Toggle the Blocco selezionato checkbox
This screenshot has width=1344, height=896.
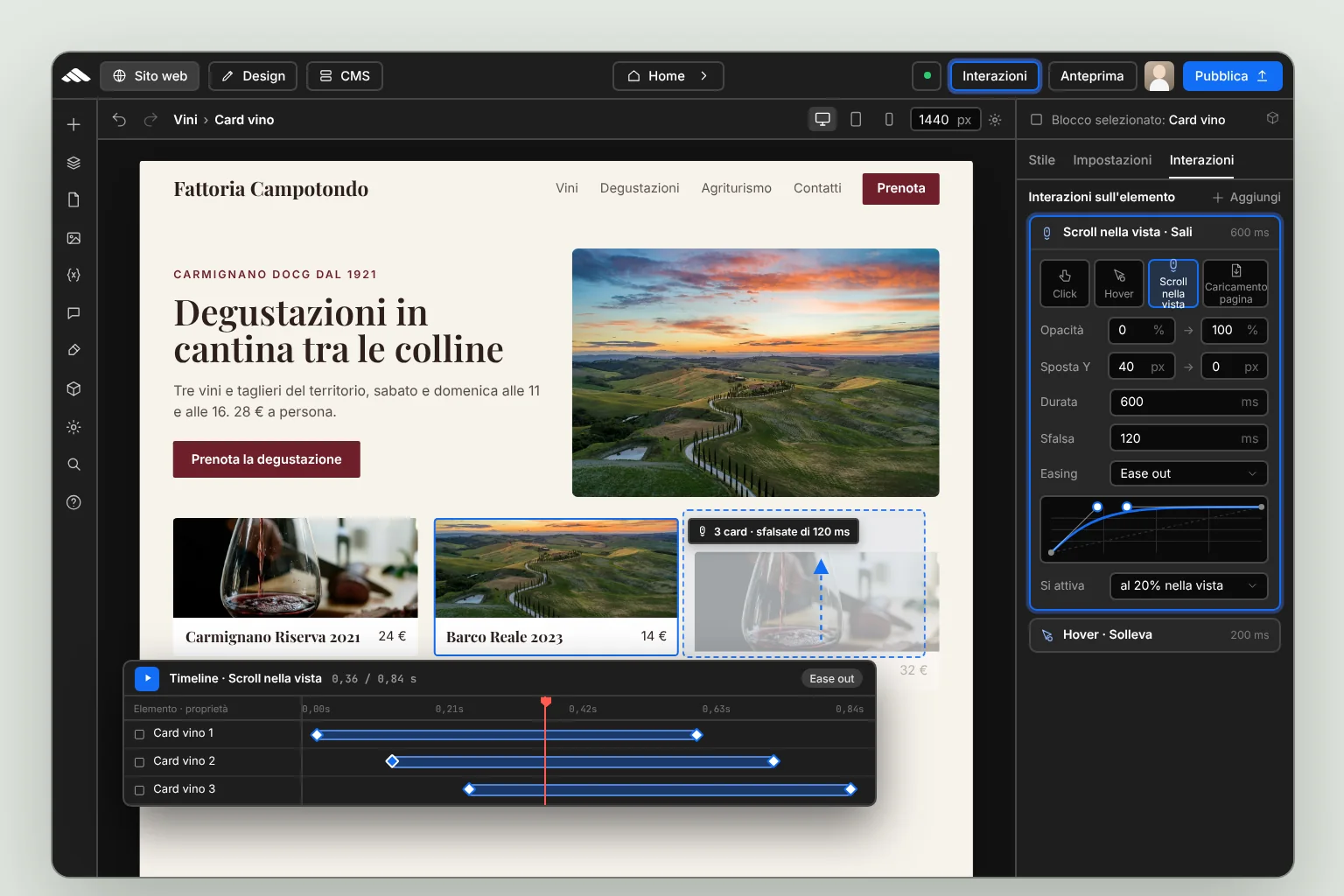click(1036, 120)
